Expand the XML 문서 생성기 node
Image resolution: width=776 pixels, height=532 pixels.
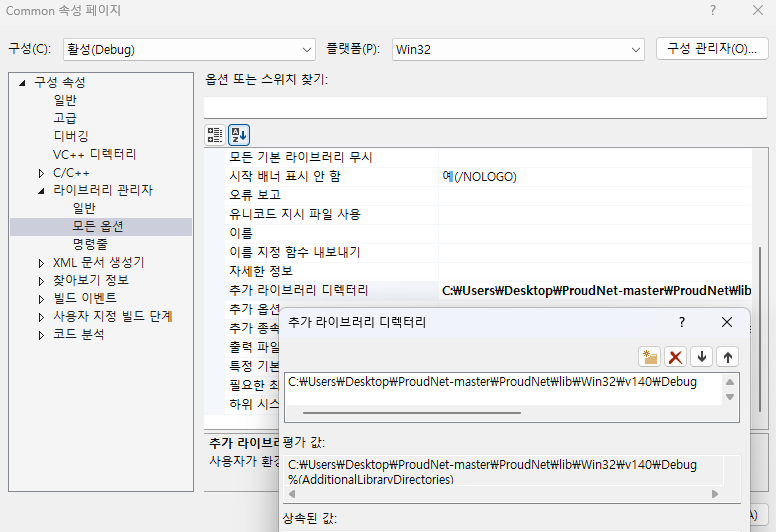click(41, 262)
